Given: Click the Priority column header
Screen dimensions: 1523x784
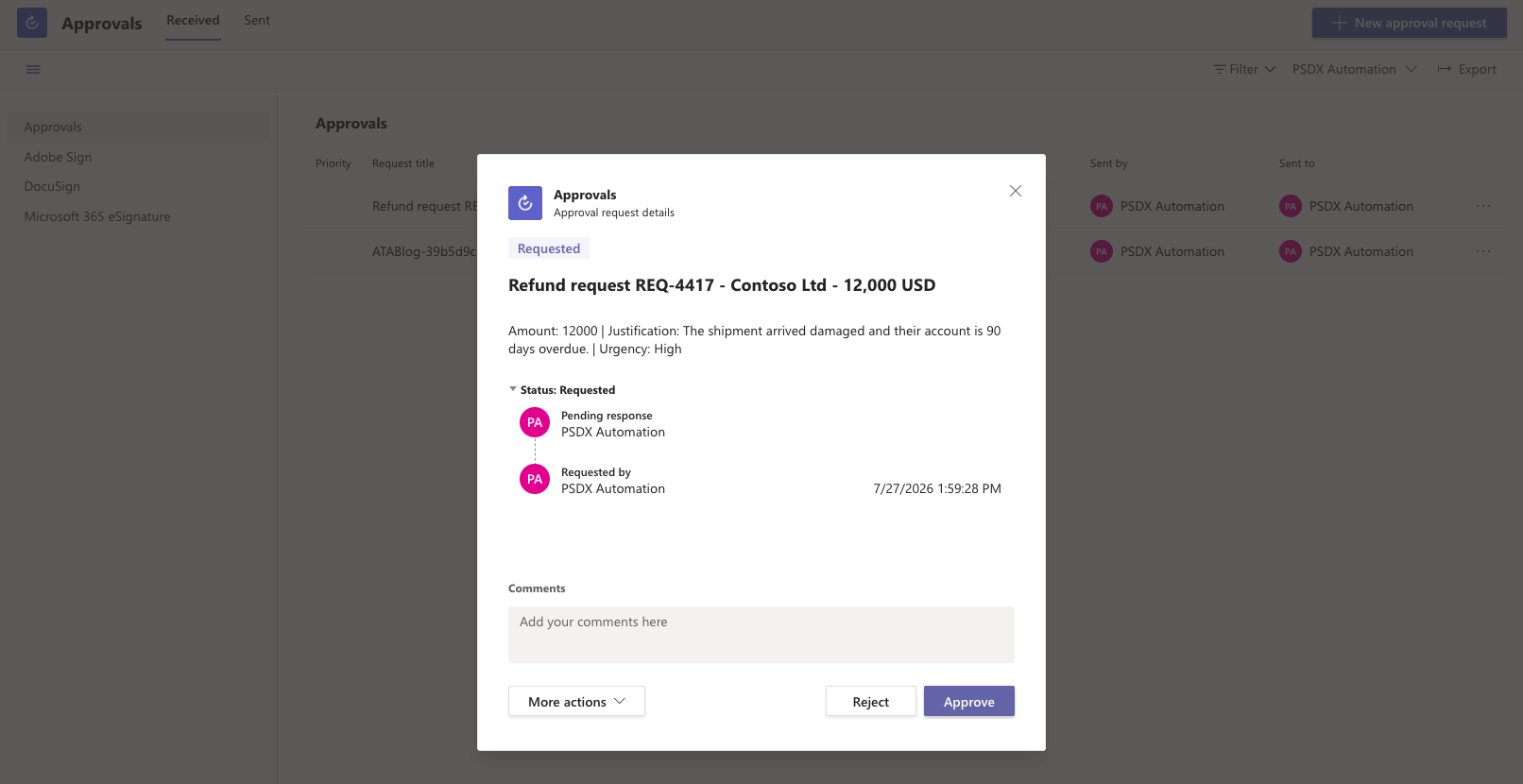Looking at the screenshot, I should click(x=334, y=163).
